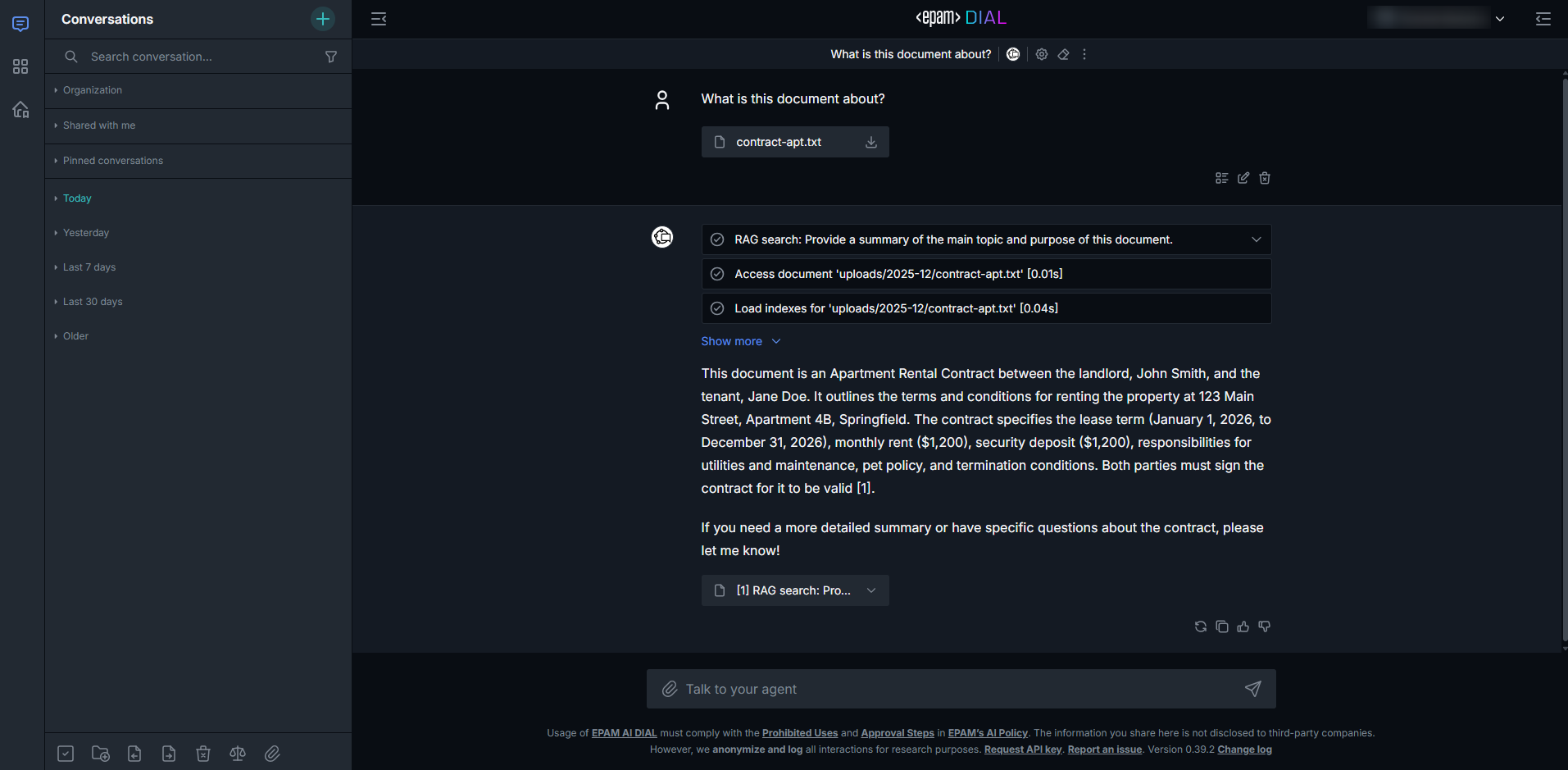The width and height of the screenshot is (1568, 770).
Task: Download the contract-apt.txt attachment
Action: pos(870,142)
